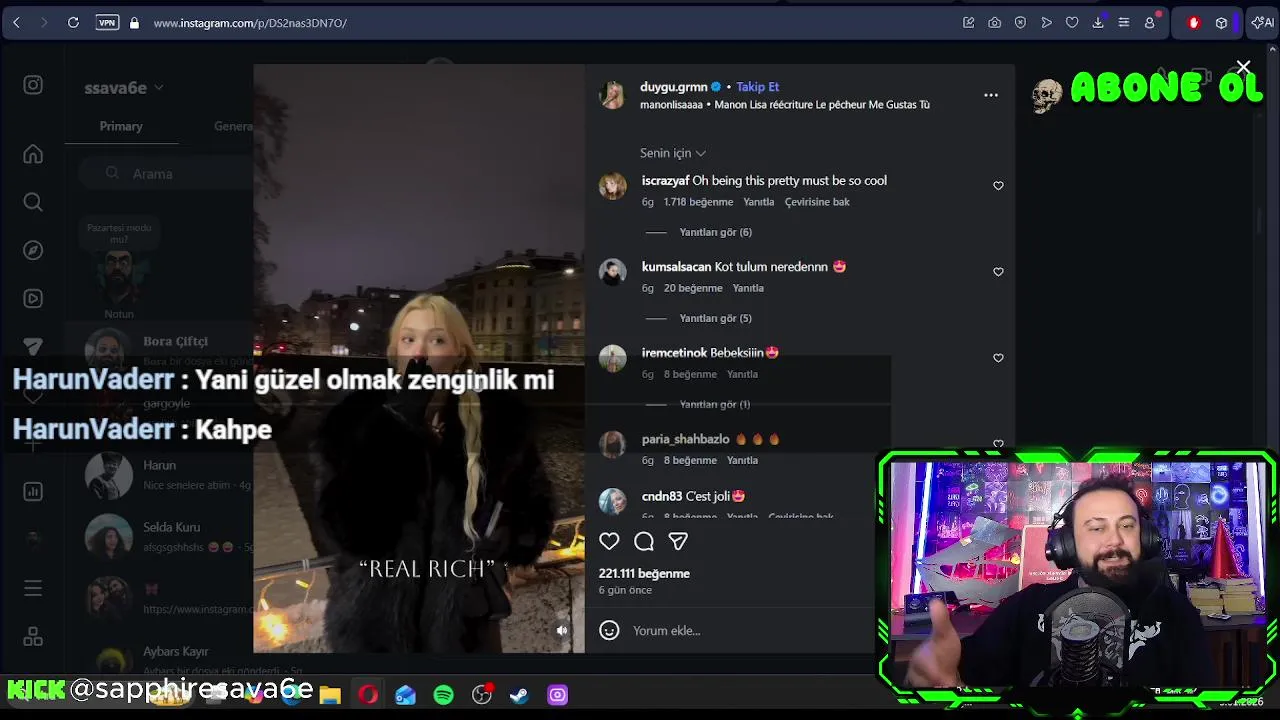Open the kumsalsacan commenter profile link

(x=676, y=267)
